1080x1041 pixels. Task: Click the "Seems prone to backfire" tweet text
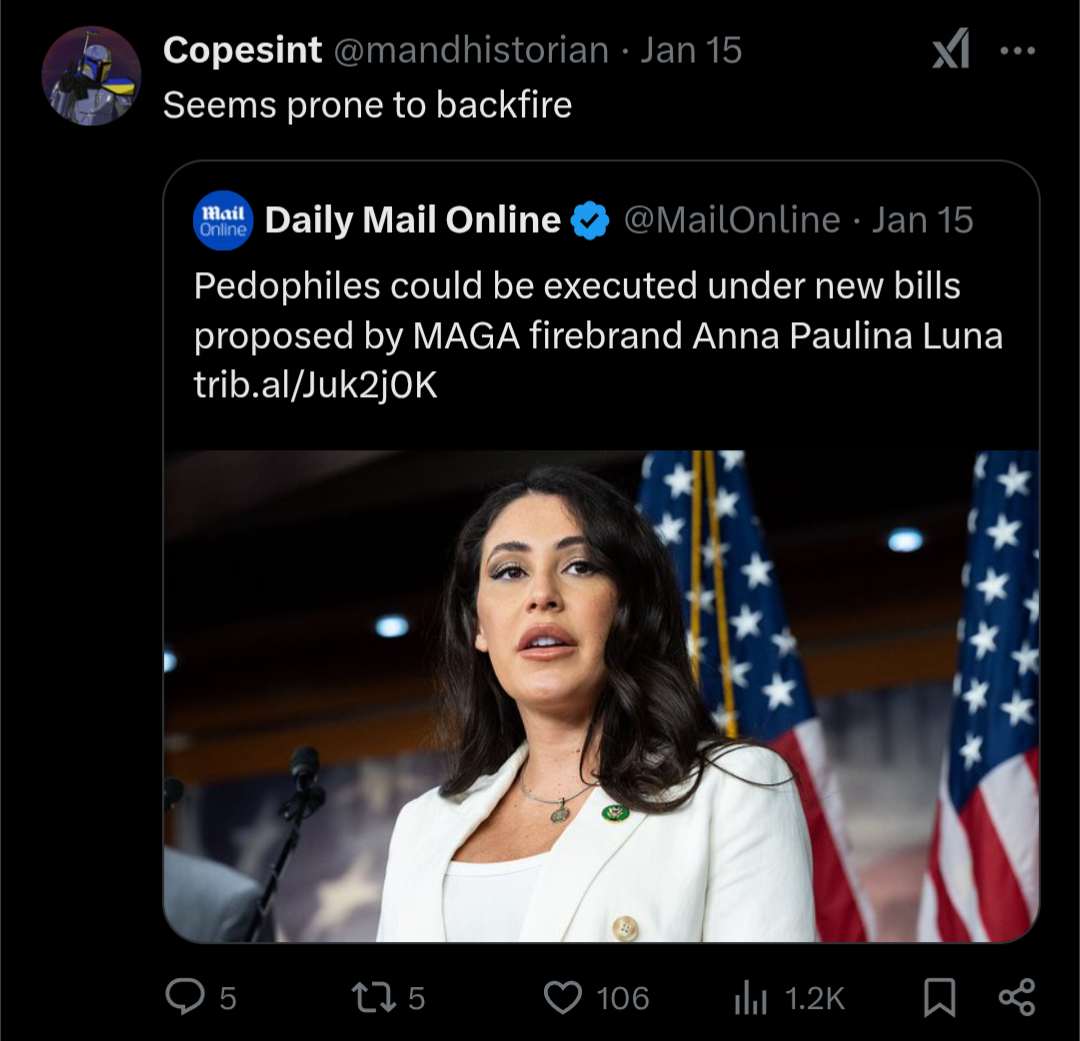coord(368,105)
